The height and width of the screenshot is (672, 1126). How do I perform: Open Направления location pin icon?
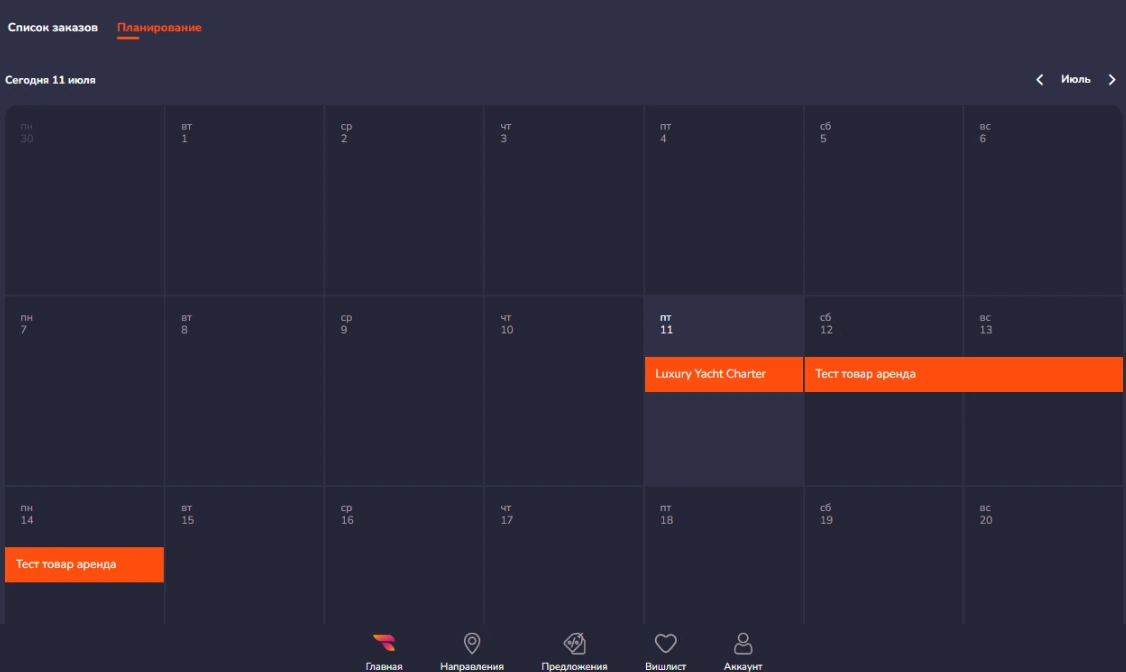[472, 644]
